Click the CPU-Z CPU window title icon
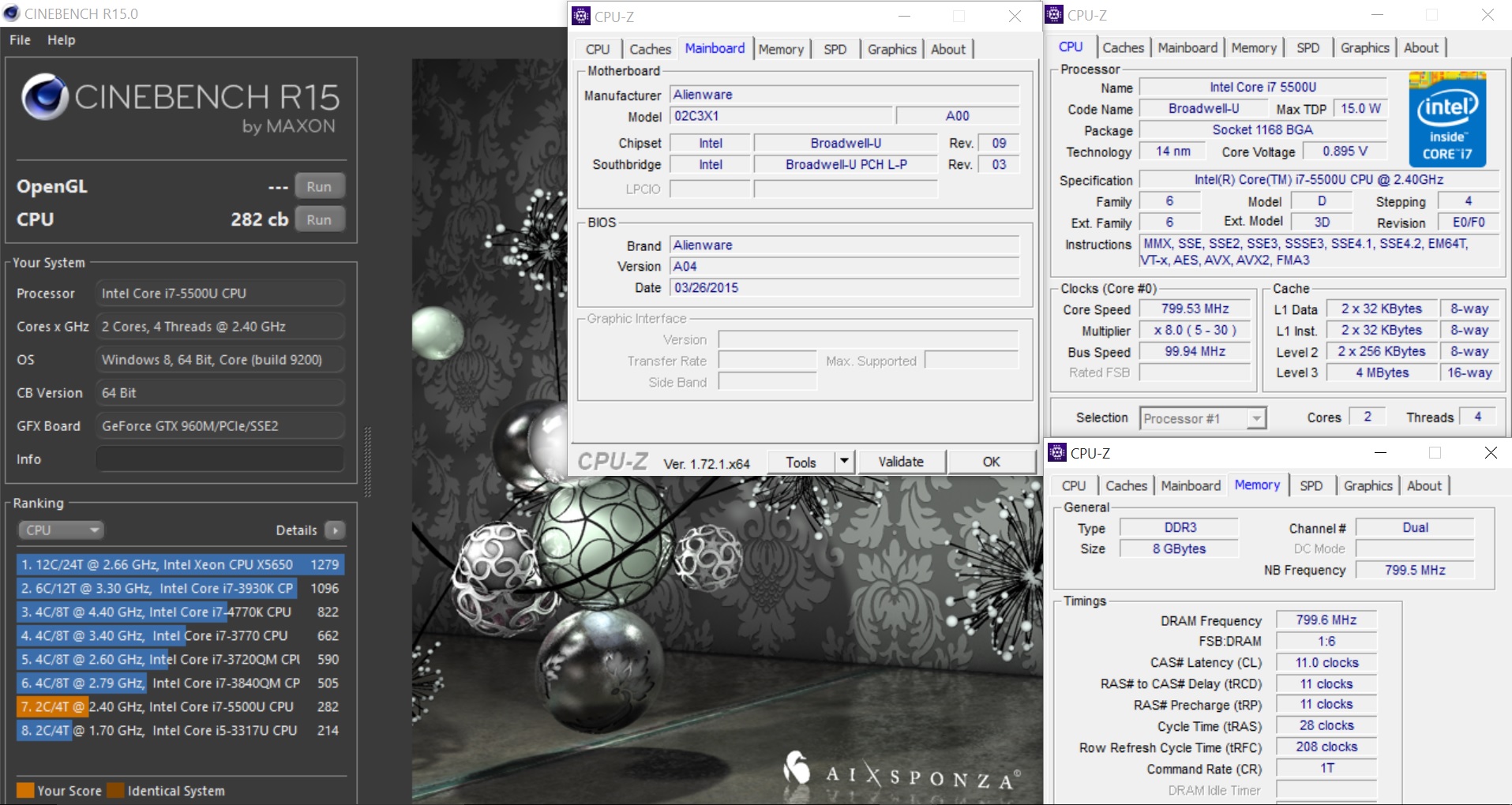 1054,15
